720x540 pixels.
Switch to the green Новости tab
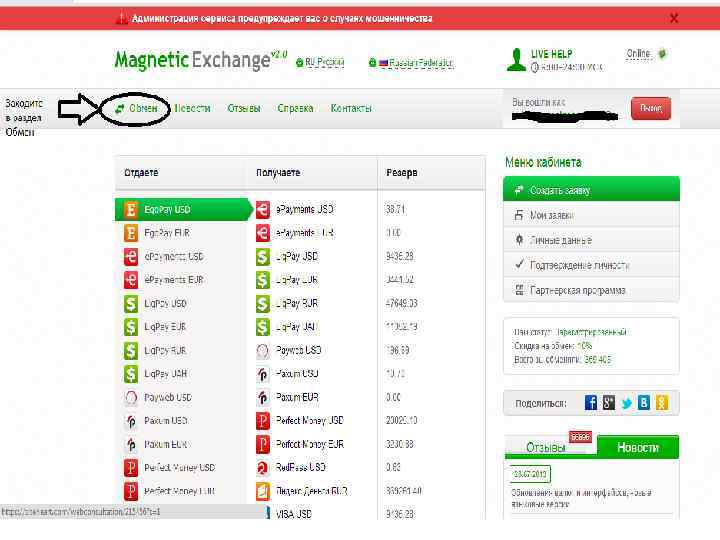pos(638,447)
